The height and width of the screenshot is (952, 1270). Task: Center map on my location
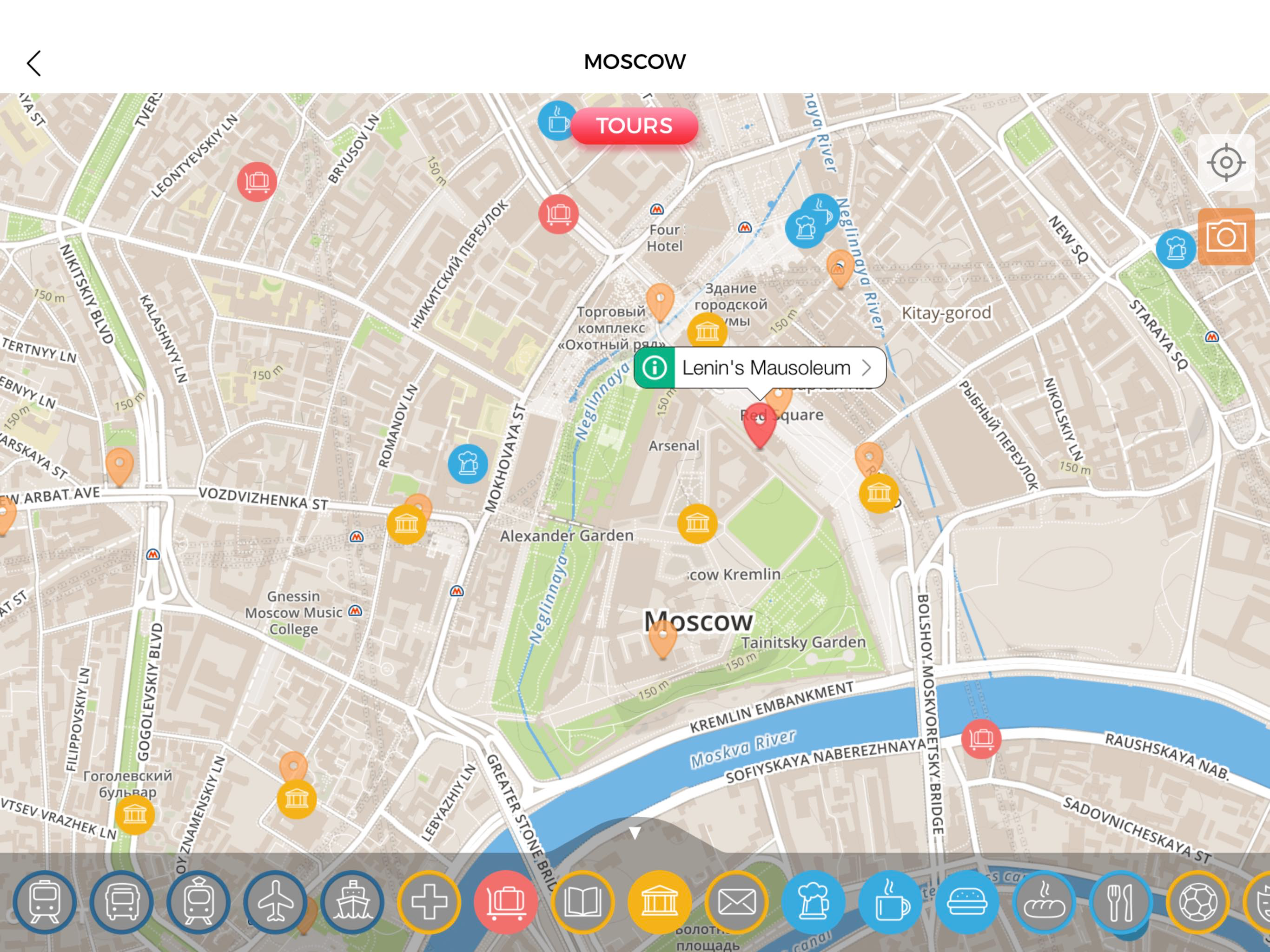click(1226, 163)
